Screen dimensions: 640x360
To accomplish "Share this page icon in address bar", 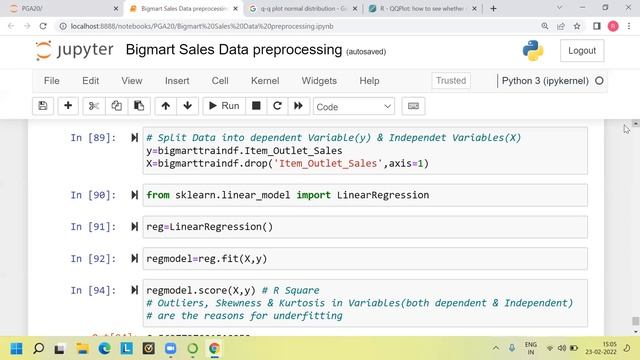I will point(561,26).
